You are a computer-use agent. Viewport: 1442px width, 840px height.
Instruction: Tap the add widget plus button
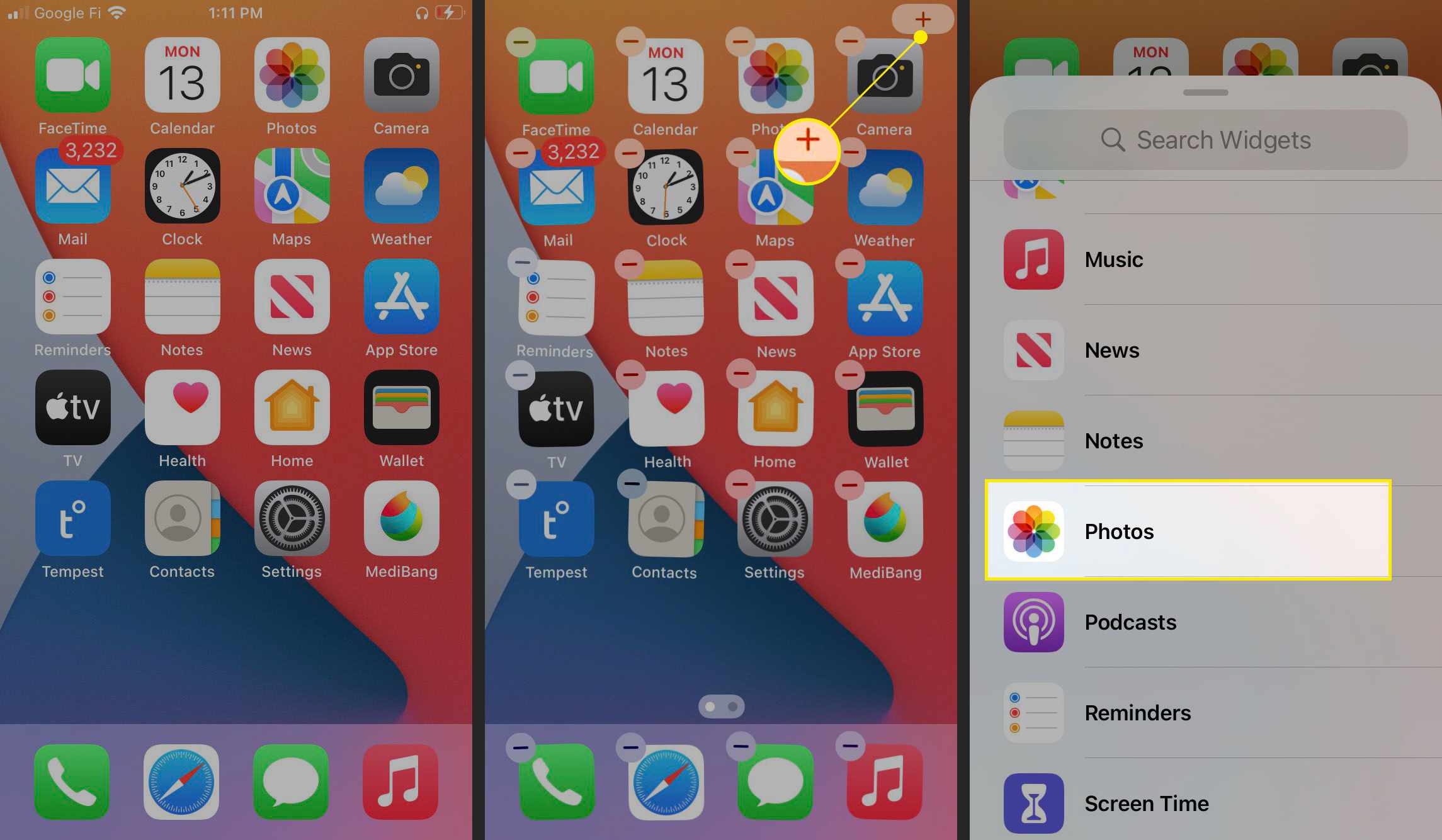tap(921, 17)
